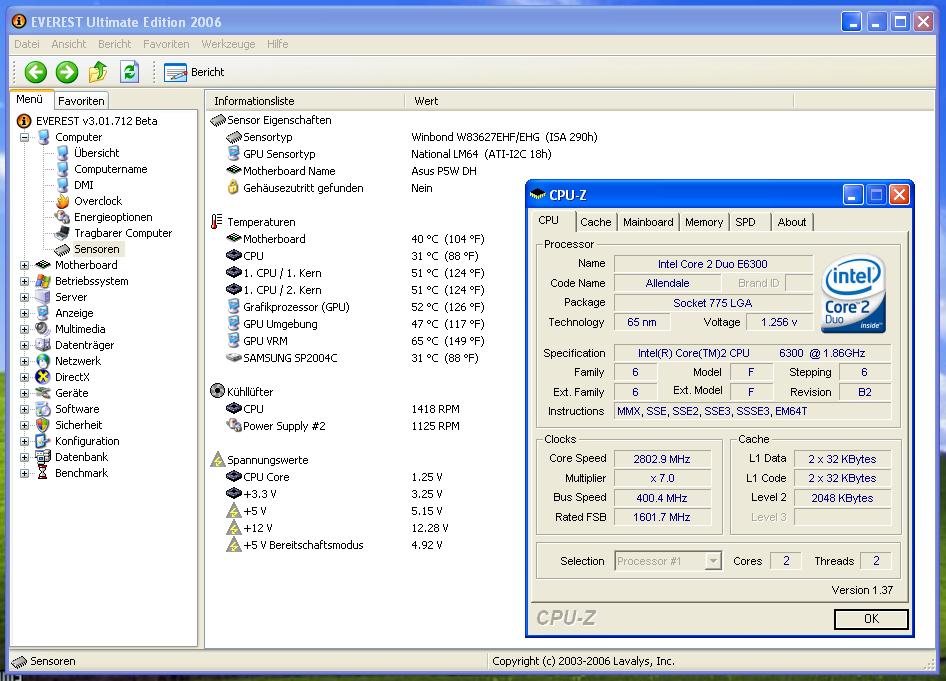This screenshot has height=681, width=946.
Task: Select the Benchmark tree item
Action: pyautogui.click(x=81, y=473)
